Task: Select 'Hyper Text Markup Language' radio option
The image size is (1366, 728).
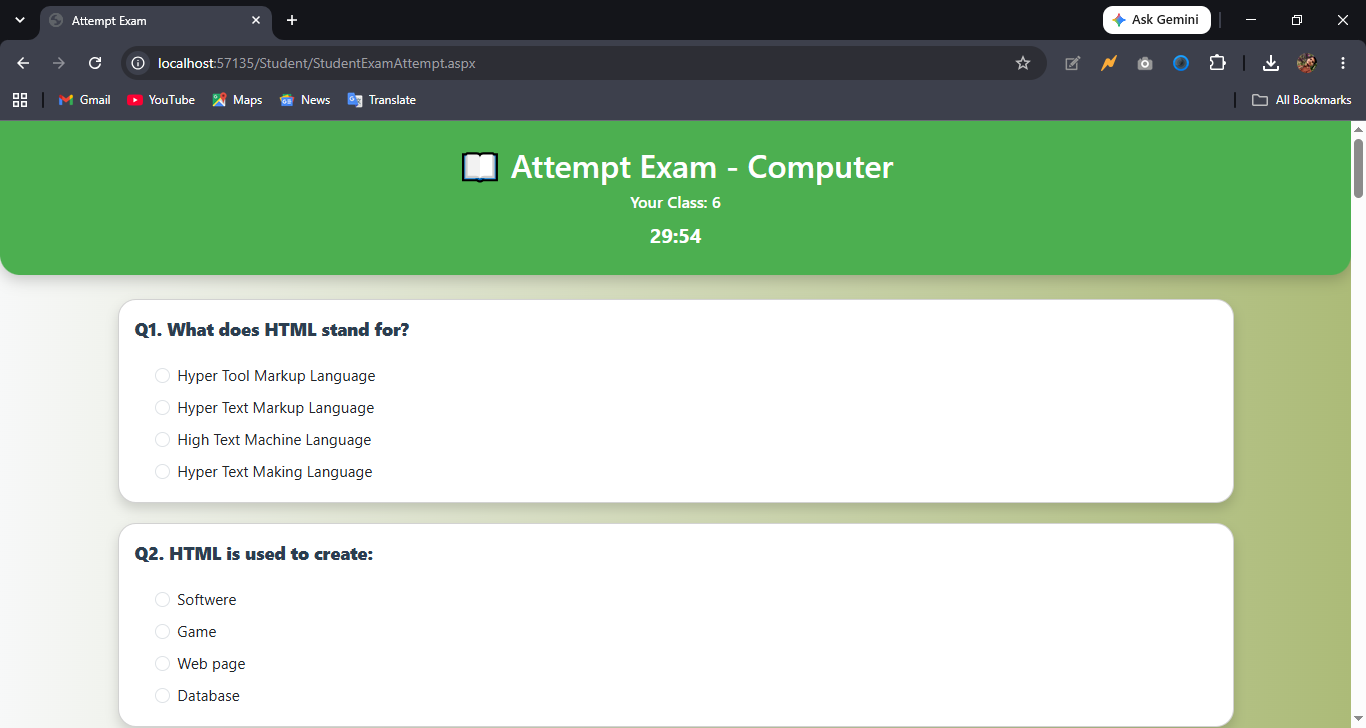Action: tap(162, 408)
